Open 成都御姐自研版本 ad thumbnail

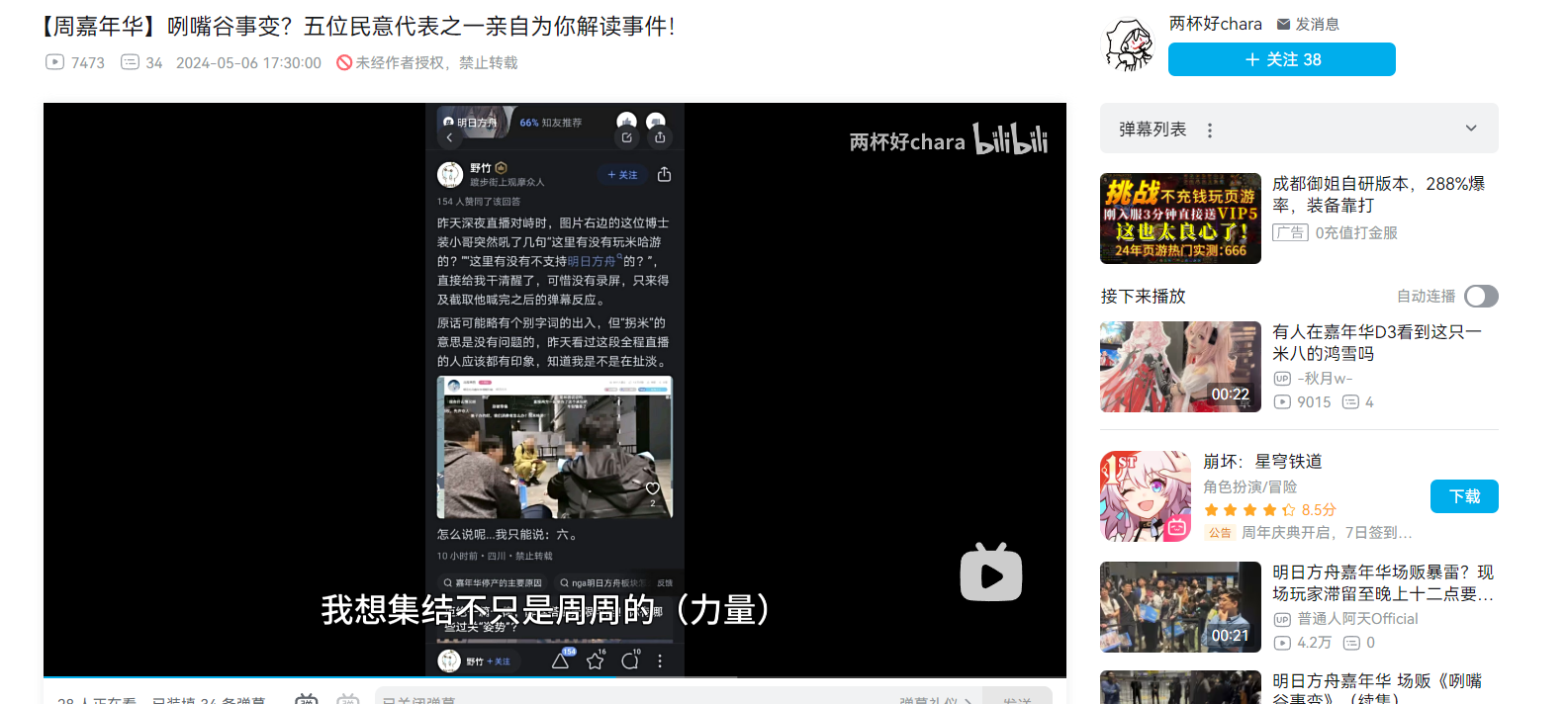[x=1180, y=219]
